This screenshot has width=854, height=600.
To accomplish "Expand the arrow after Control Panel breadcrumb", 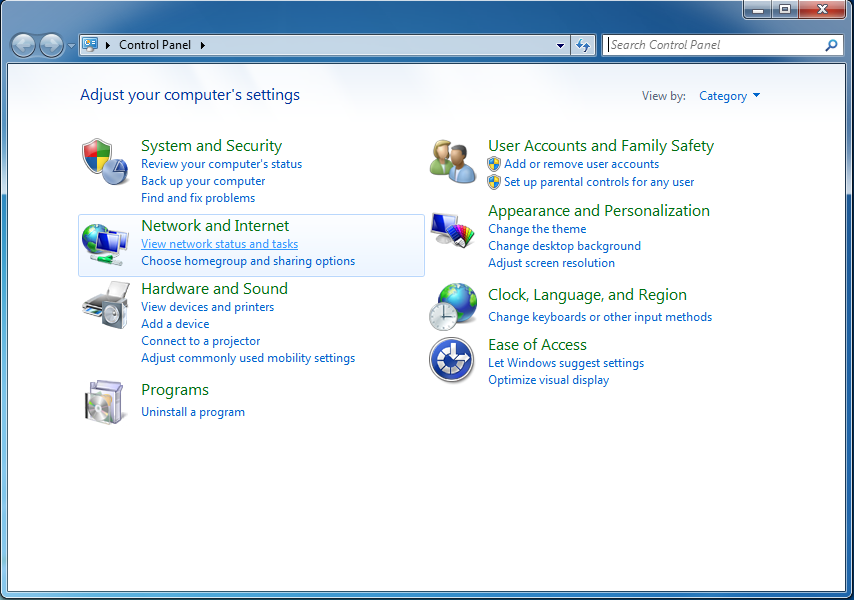I will (203, 45).
